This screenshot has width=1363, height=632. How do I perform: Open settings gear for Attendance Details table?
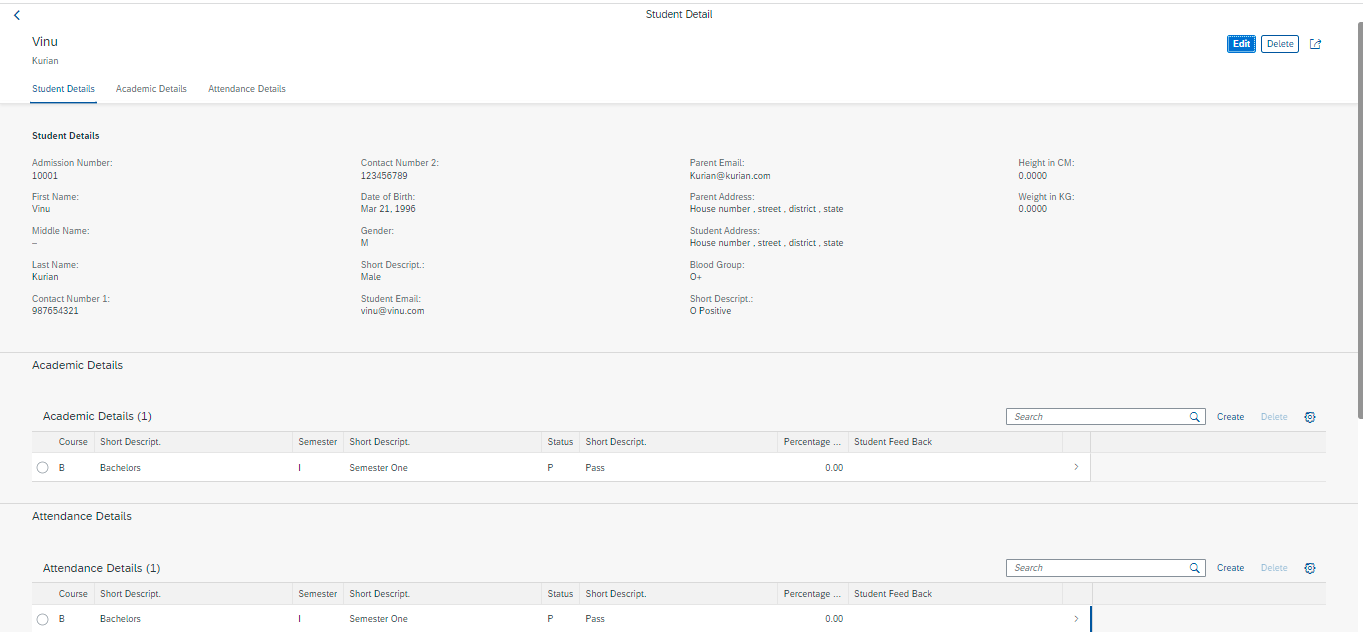(1310, 567)
